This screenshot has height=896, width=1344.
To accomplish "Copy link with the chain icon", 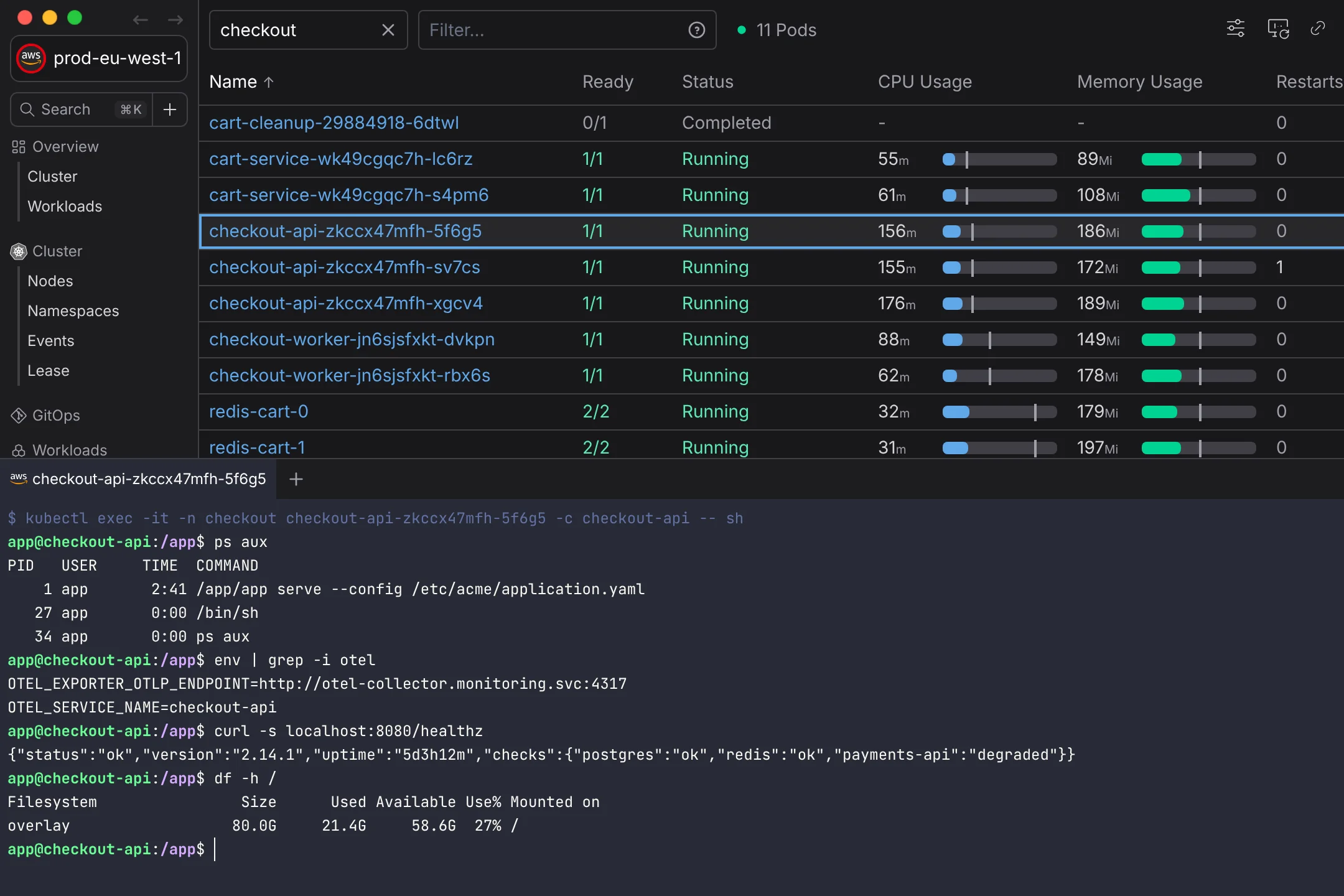I will [1318, 29].
